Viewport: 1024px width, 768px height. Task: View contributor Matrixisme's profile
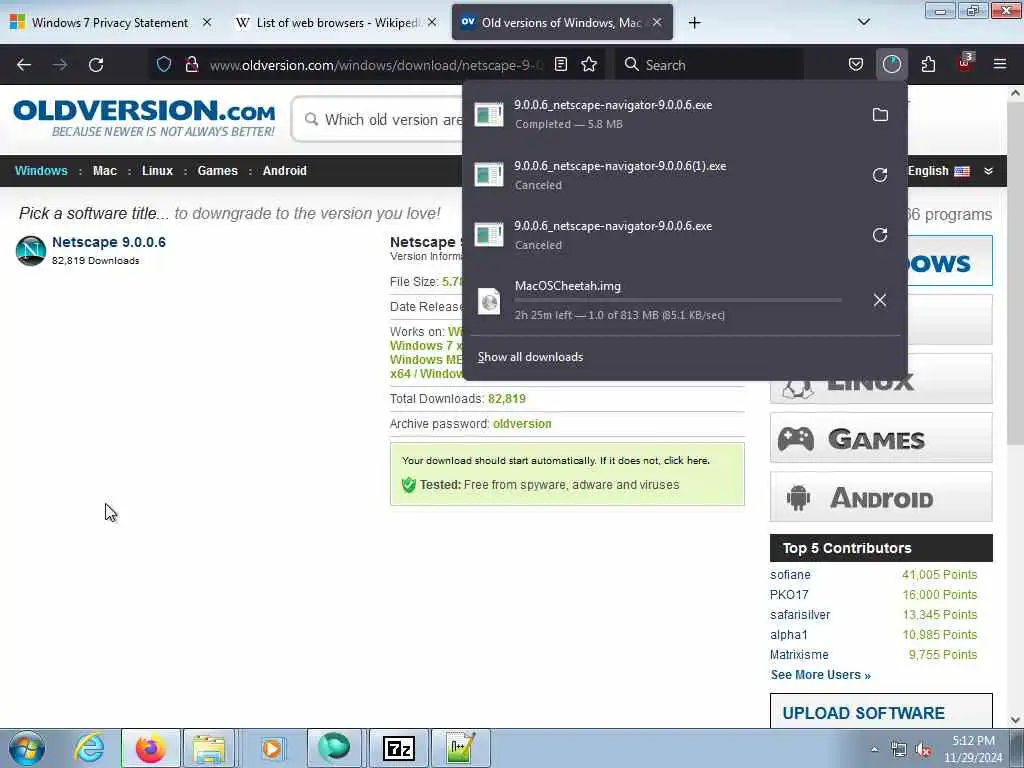click(799, 655)
